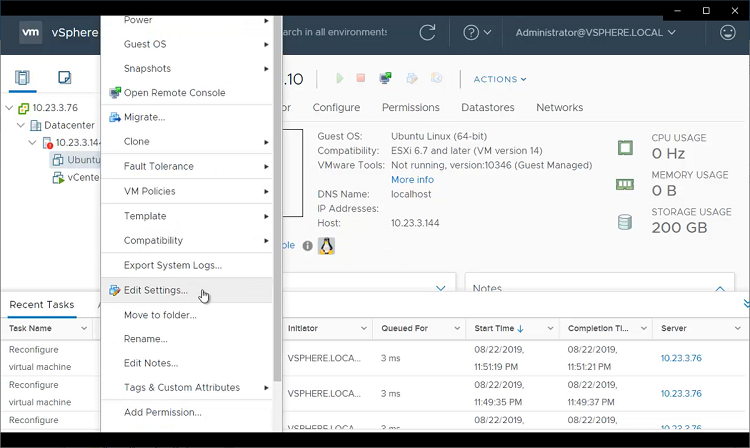Click the vCenter VM tree icon
This screenshot has height=448, width=750.
coord(58,178)
